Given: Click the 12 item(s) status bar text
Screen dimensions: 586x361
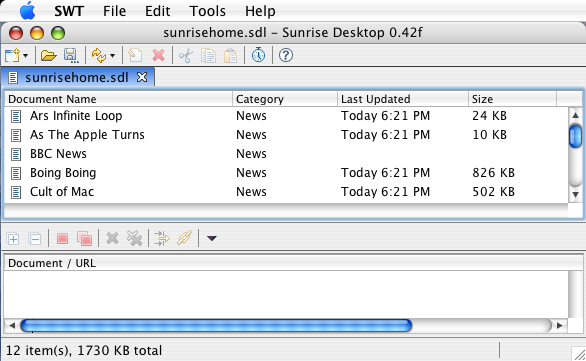Looking at the screenshot, I should [84, 351].
